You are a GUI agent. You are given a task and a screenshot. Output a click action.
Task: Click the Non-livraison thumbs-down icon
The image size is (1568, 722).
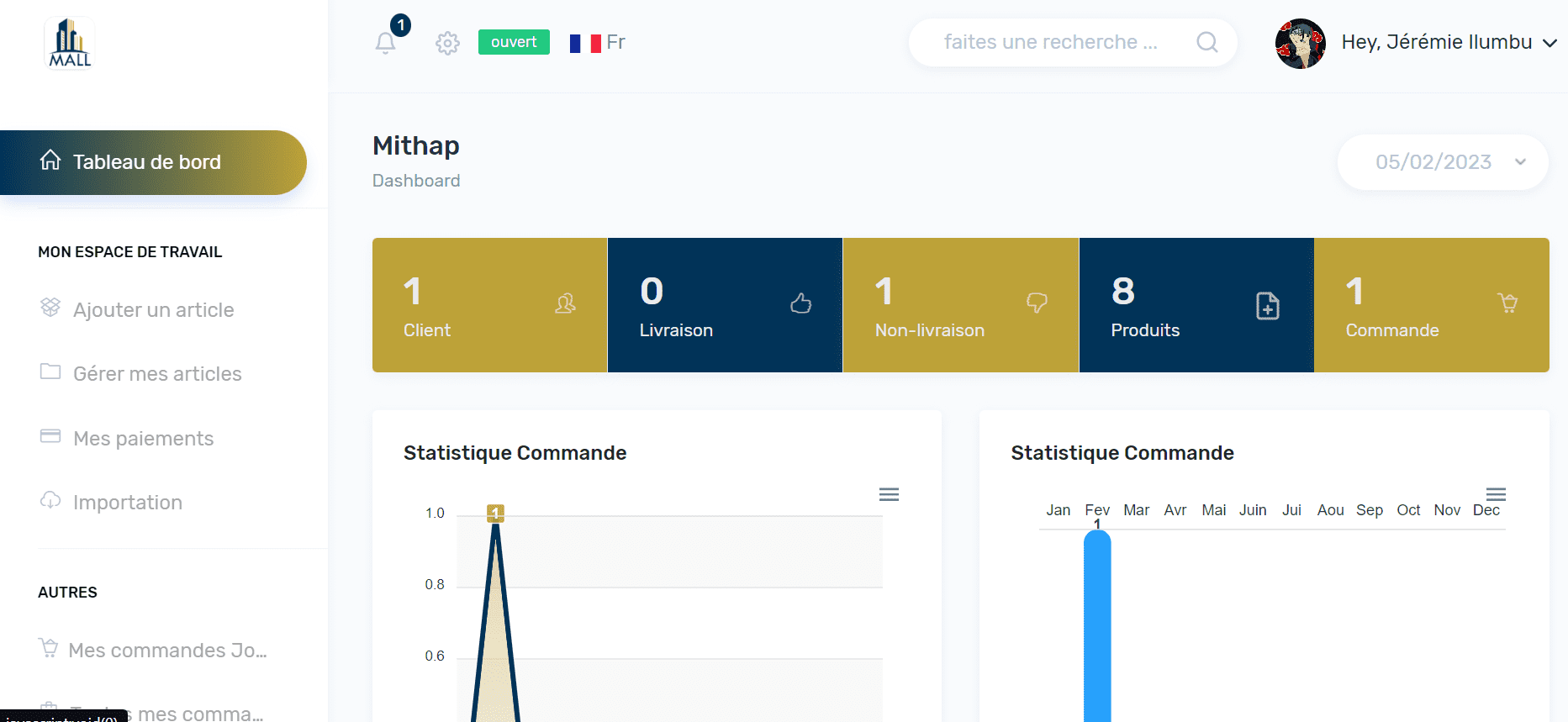click(1037, 303)
